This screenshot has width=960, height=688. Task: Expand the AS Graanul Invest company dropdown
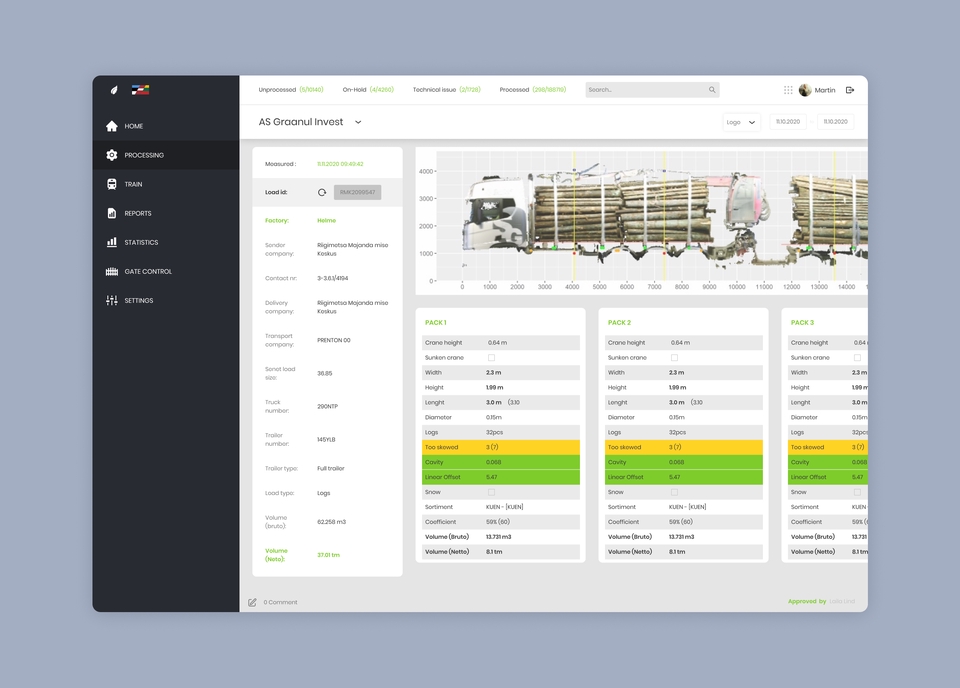[x=358, y=120]
